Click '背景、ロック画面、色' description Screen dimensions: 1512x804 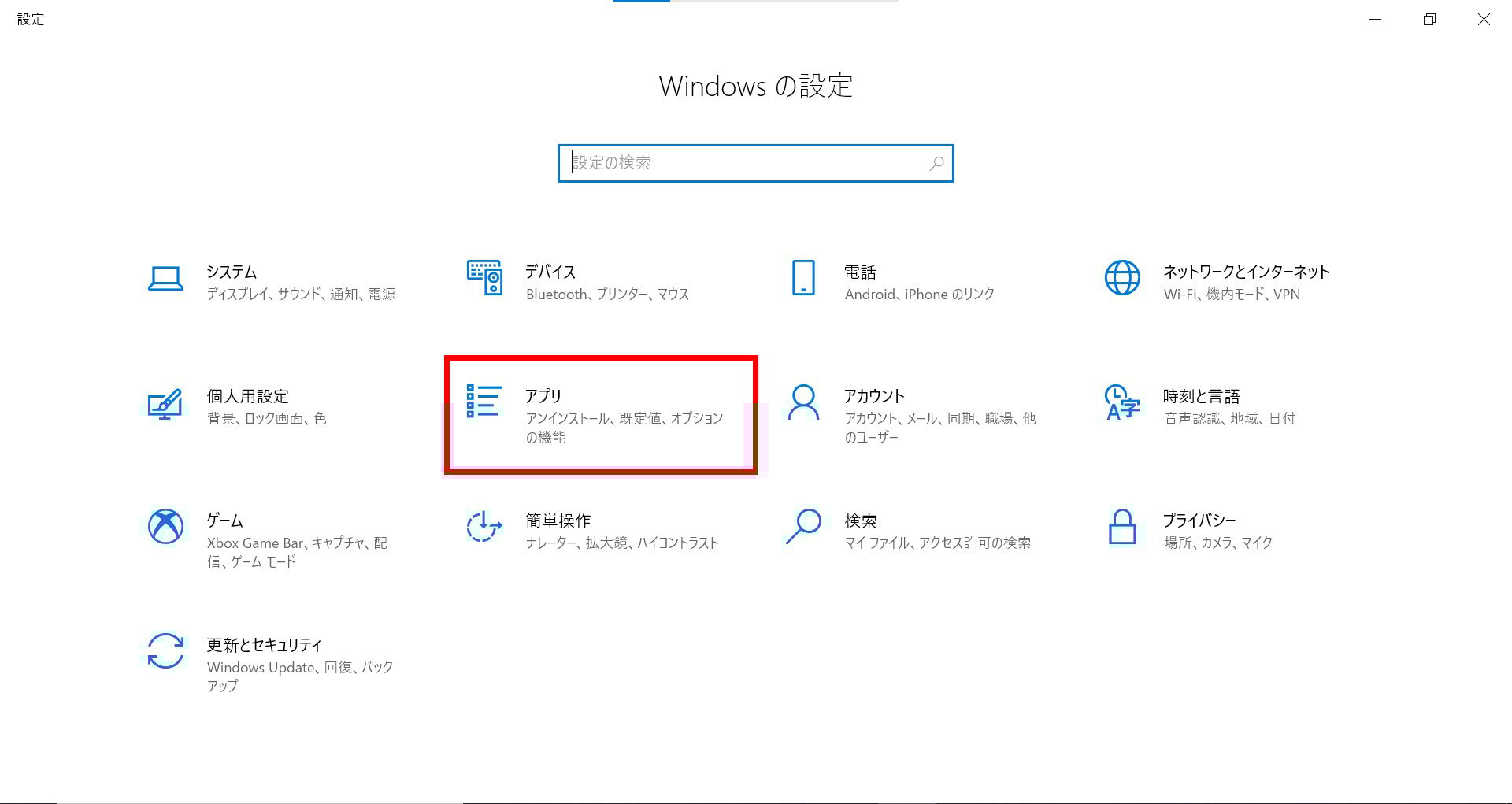pyautogui.click(x=266, y=418)
